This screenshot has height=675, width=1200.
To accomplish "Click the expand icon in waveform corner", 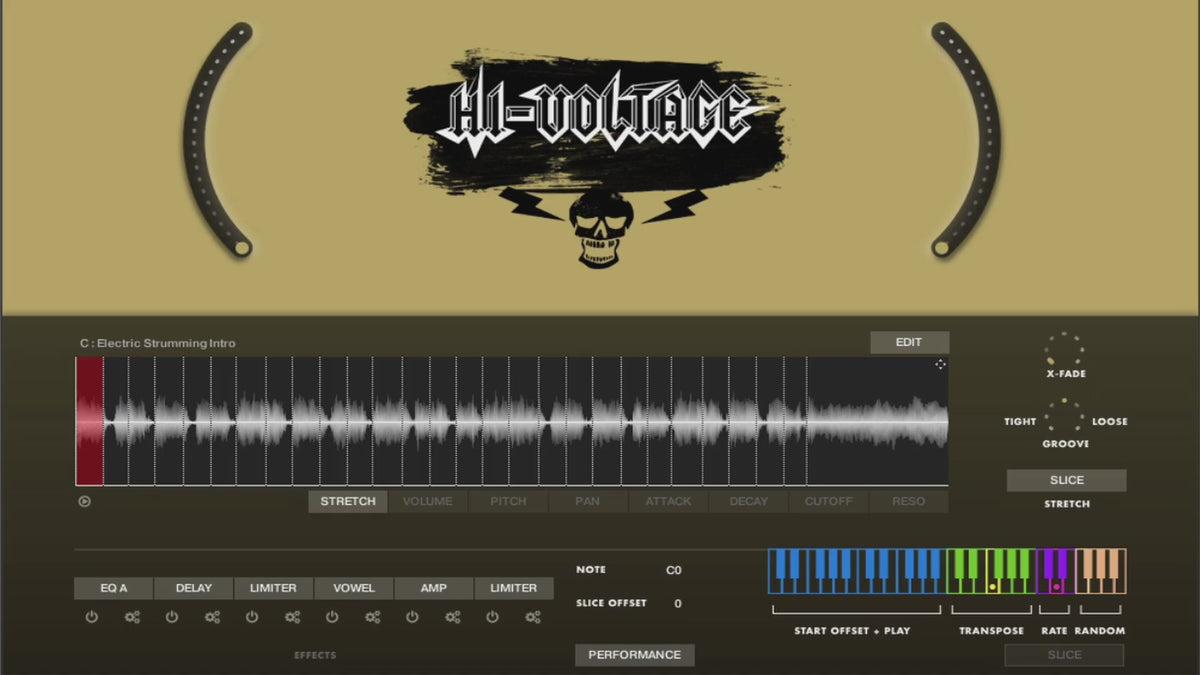I will click(x=940, y=365).
